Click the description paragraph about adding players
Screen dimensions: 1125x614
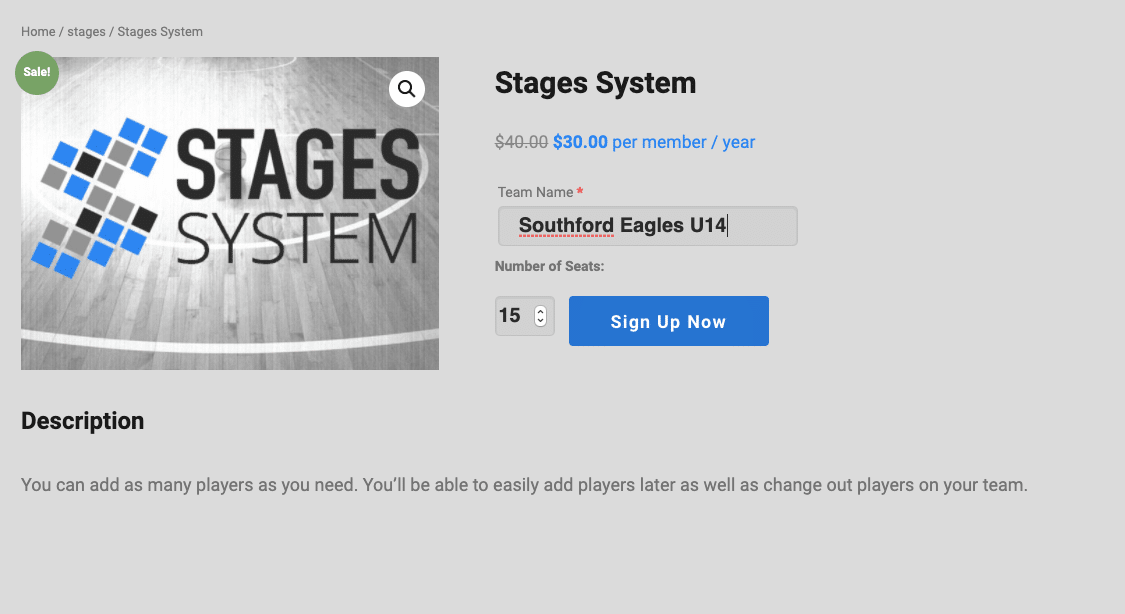point(524,485)
